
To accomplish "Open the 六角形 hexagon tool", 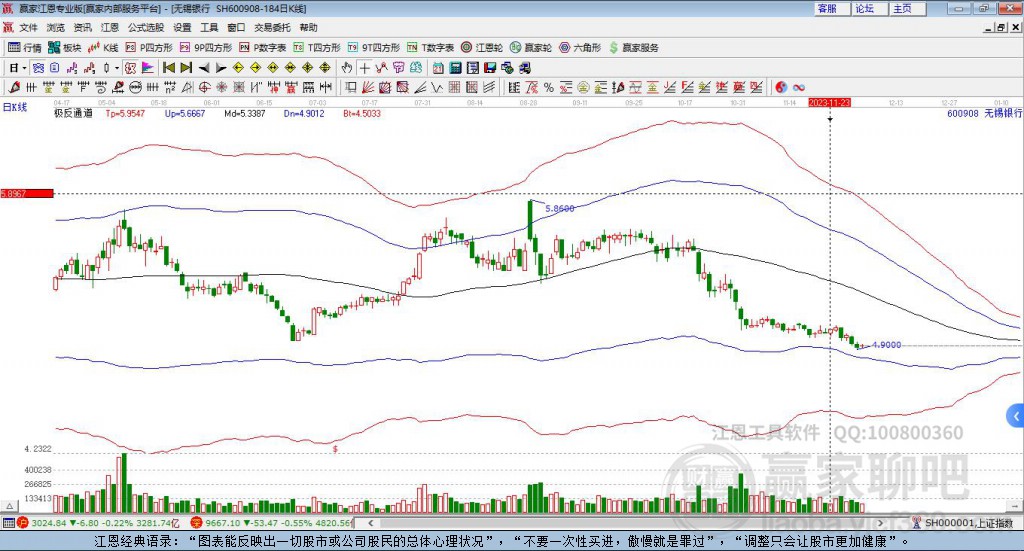I will click(x=580, y=48).
